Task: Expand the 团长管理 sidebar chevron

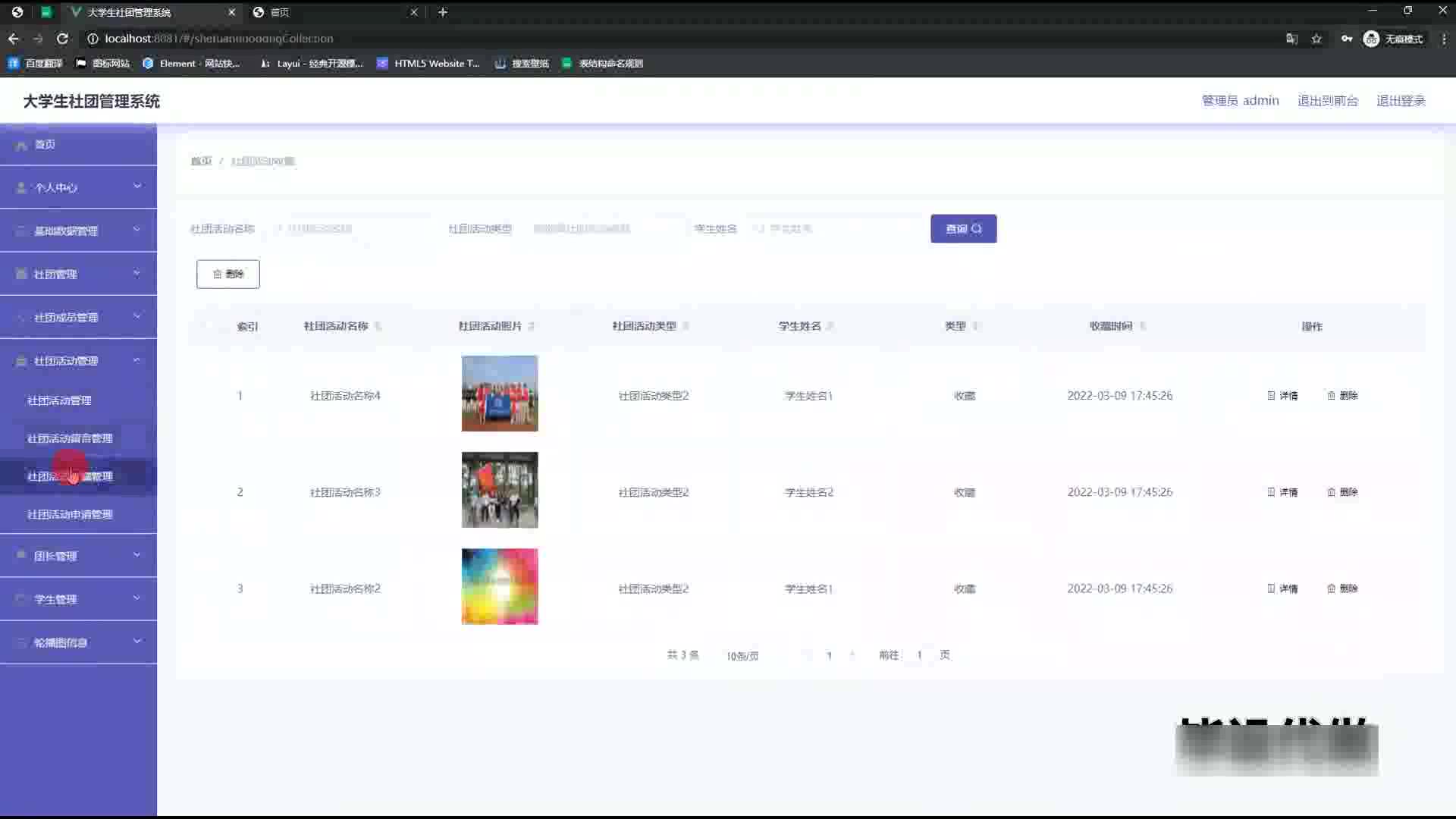Action: tap(137, 555)
